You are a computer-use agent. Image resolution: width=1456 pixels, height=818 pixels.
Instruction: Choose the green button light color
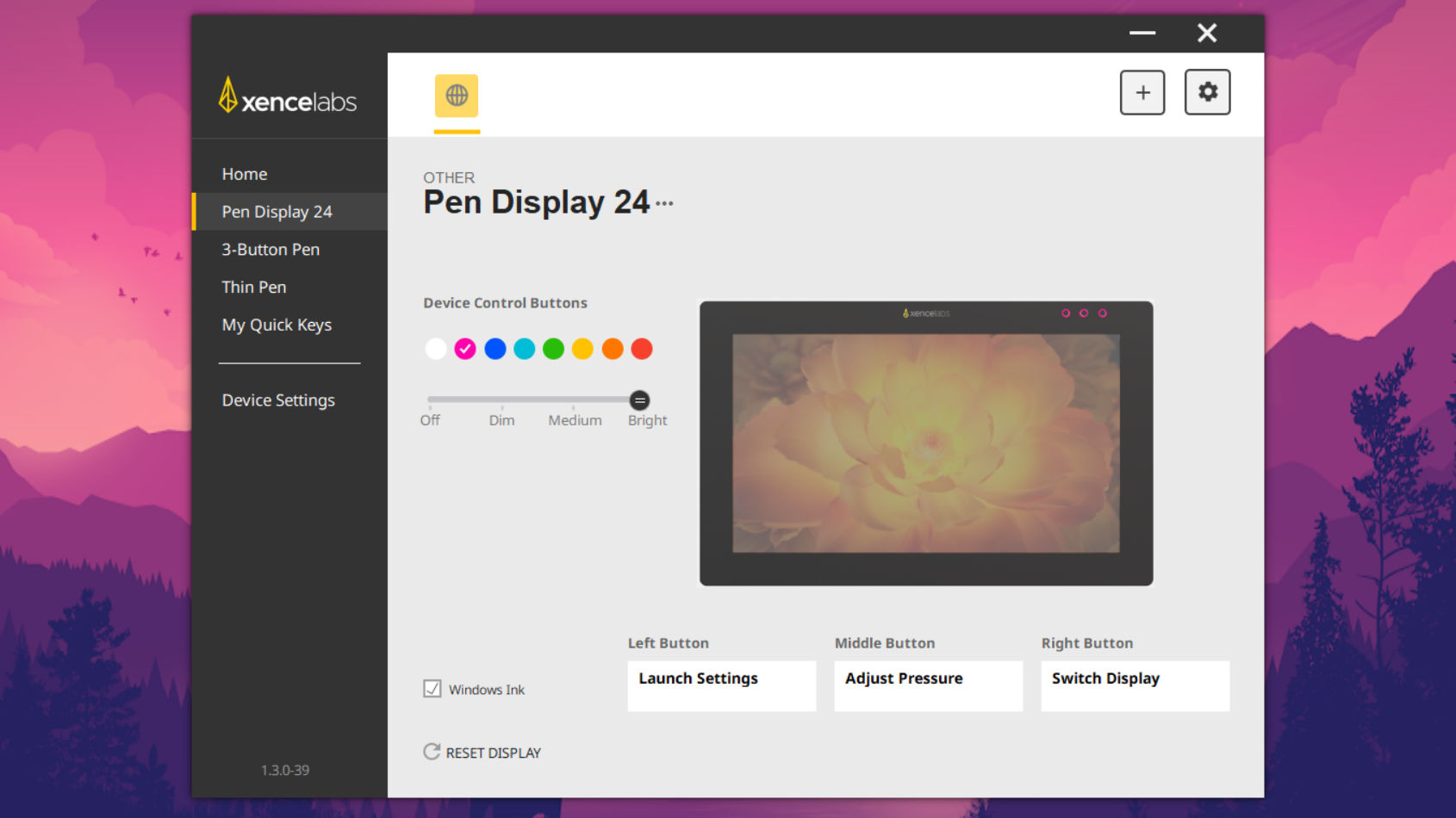click(x=554, y=349)
